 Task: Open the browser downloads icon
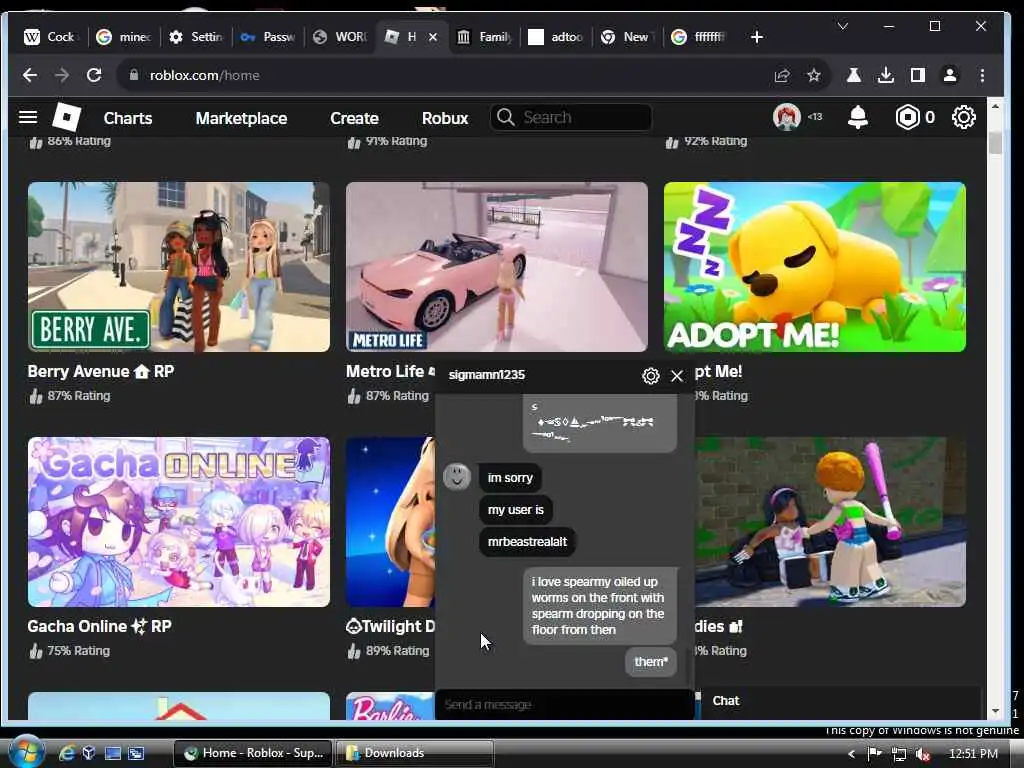(x=886, y=75)
